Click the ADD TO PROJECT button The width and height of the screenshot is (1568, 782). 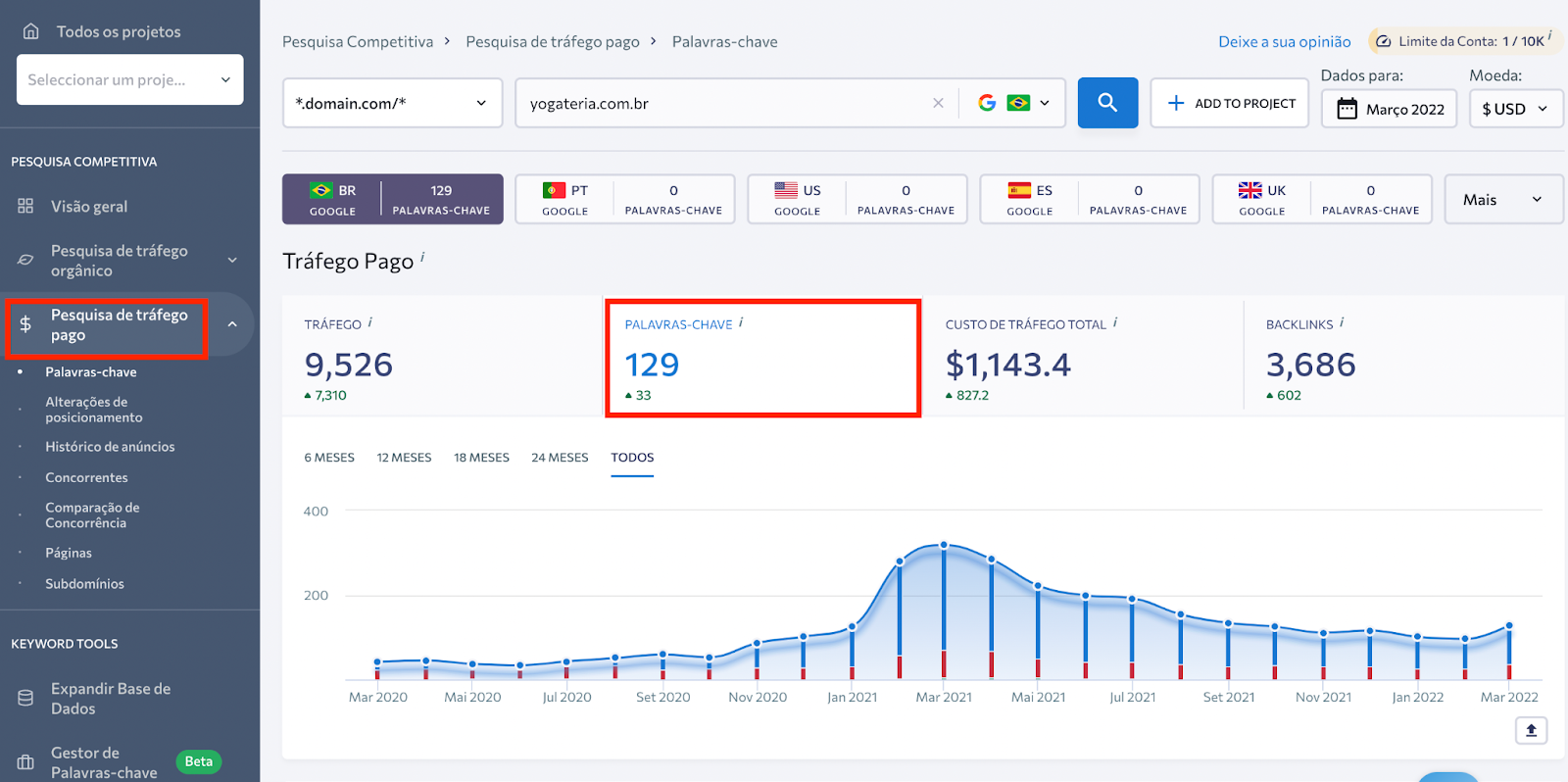[1230, 103]
